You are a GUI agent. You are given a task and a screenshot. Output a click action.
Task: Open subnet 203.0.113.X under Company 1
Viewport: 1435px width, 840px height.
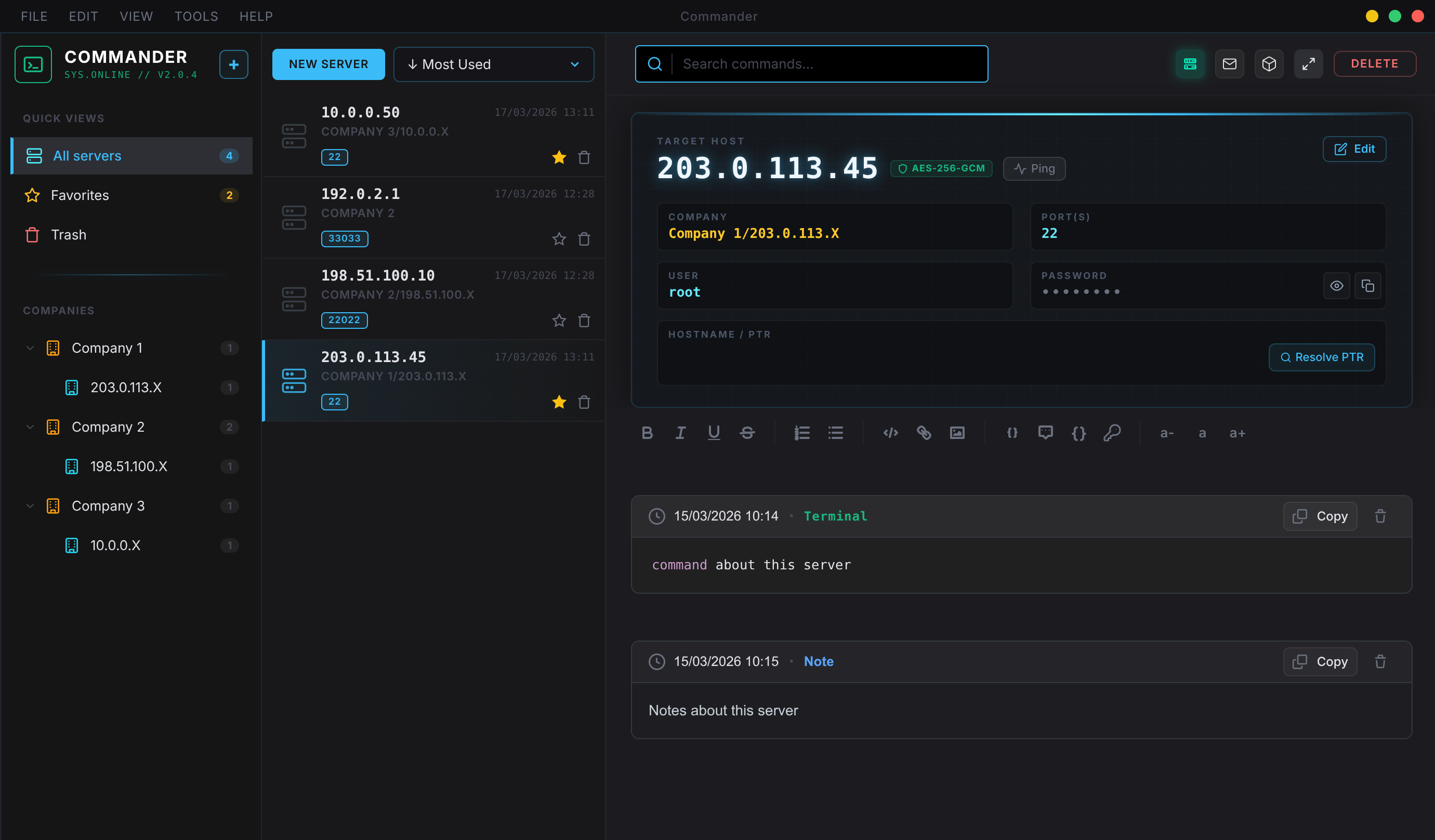point(131,388)
